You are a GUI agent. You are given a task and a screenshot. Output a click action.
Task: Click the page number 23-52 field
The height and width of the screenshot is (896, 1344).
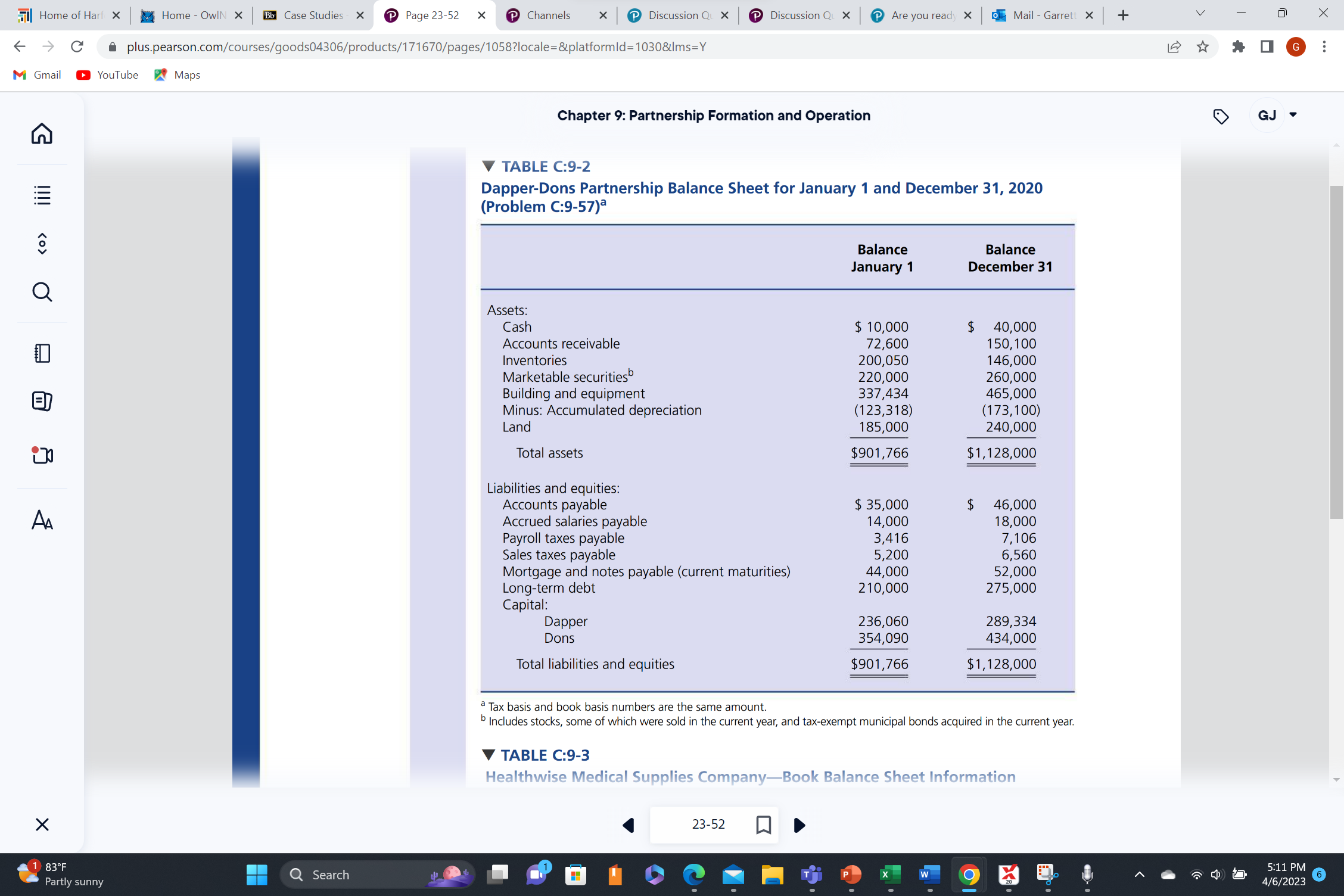click(708, 825)
